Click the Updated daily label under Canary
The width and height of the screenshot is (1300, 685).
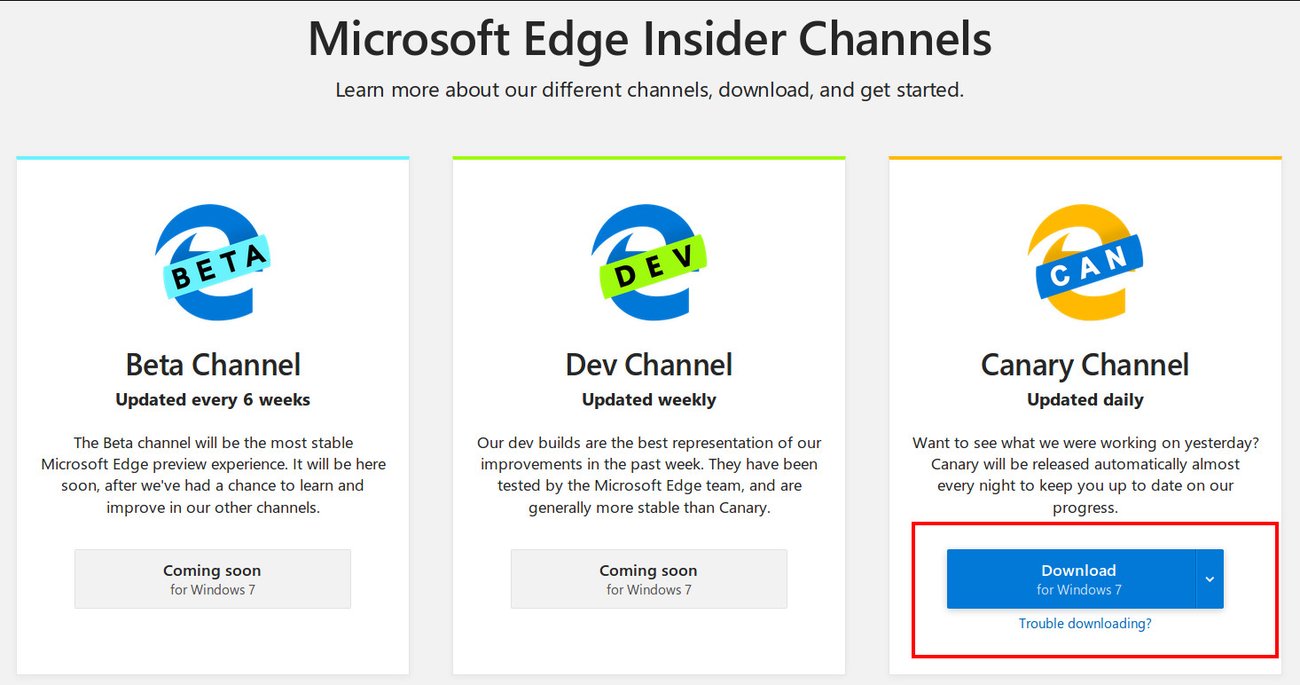click(1085, 399)
